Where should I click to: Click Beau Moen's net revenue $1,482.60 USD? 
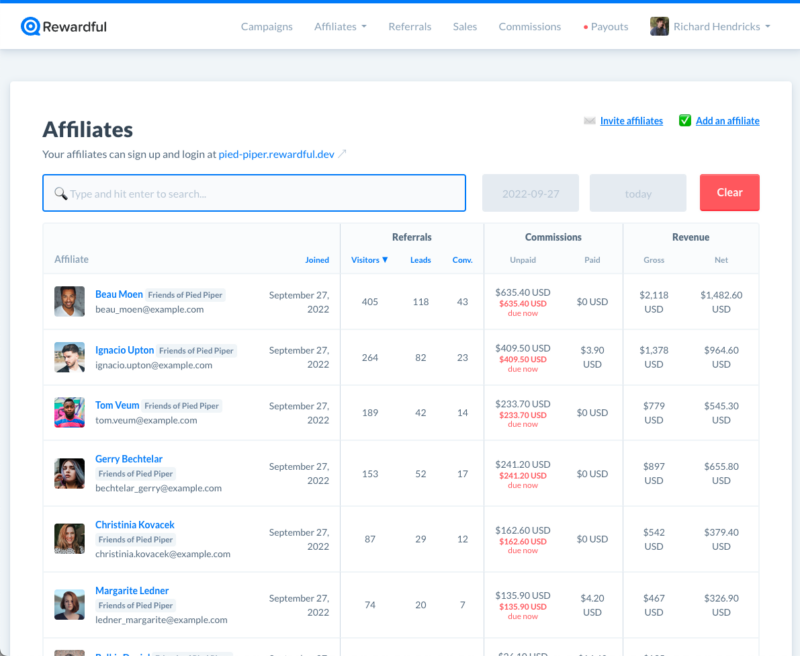coord(721,302)
